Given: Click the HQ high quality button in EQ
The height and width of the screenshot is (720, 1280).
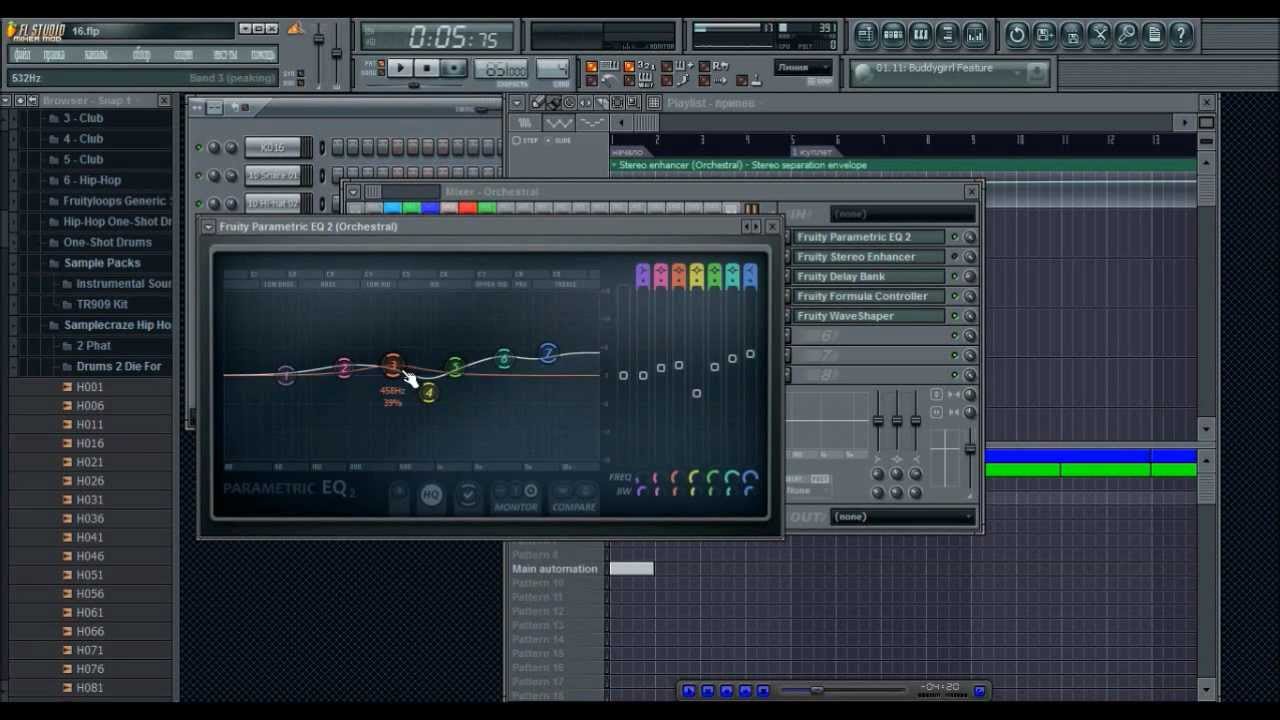Looking at the screenshot, I should click(431, 495).
